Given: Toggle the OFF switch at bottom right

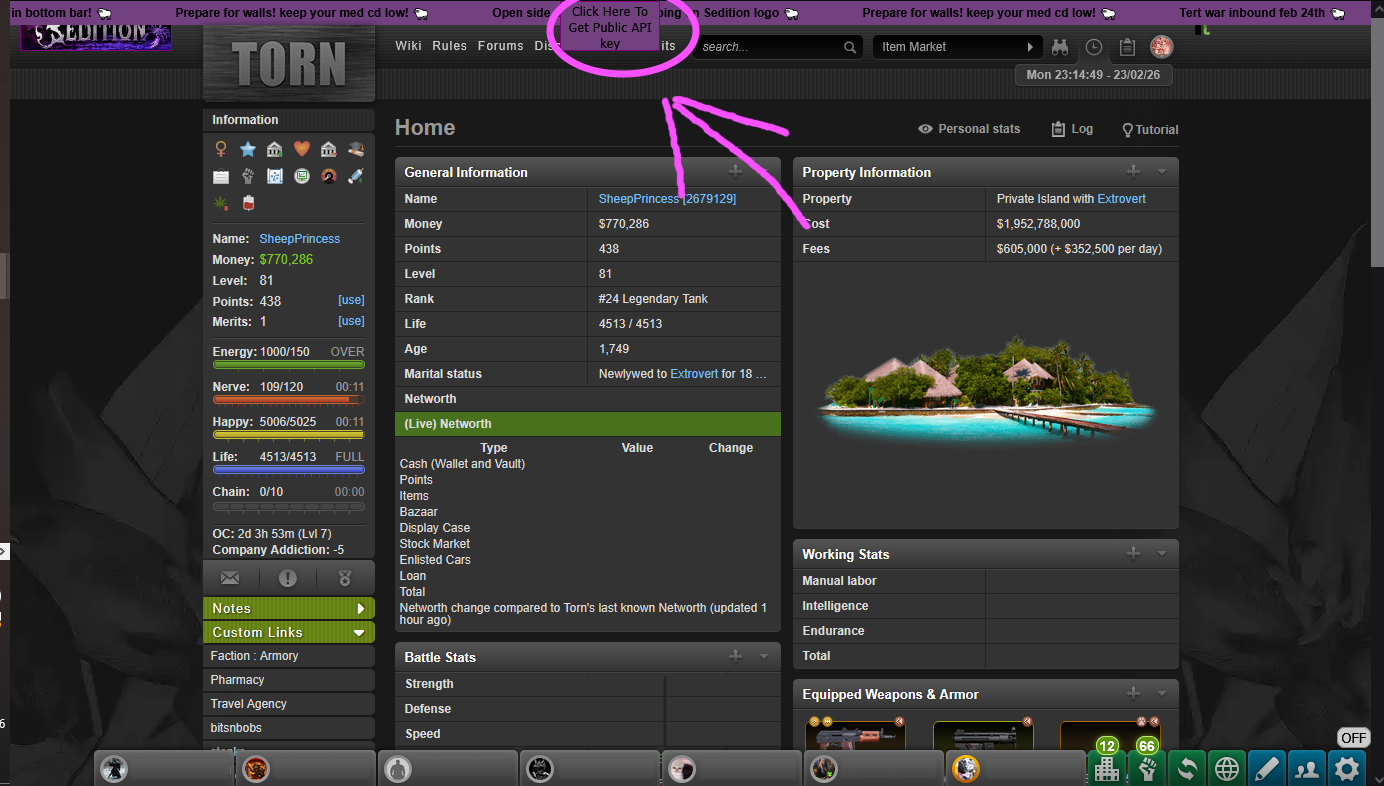Looking at the screenshot, I should click(1353, 738).
